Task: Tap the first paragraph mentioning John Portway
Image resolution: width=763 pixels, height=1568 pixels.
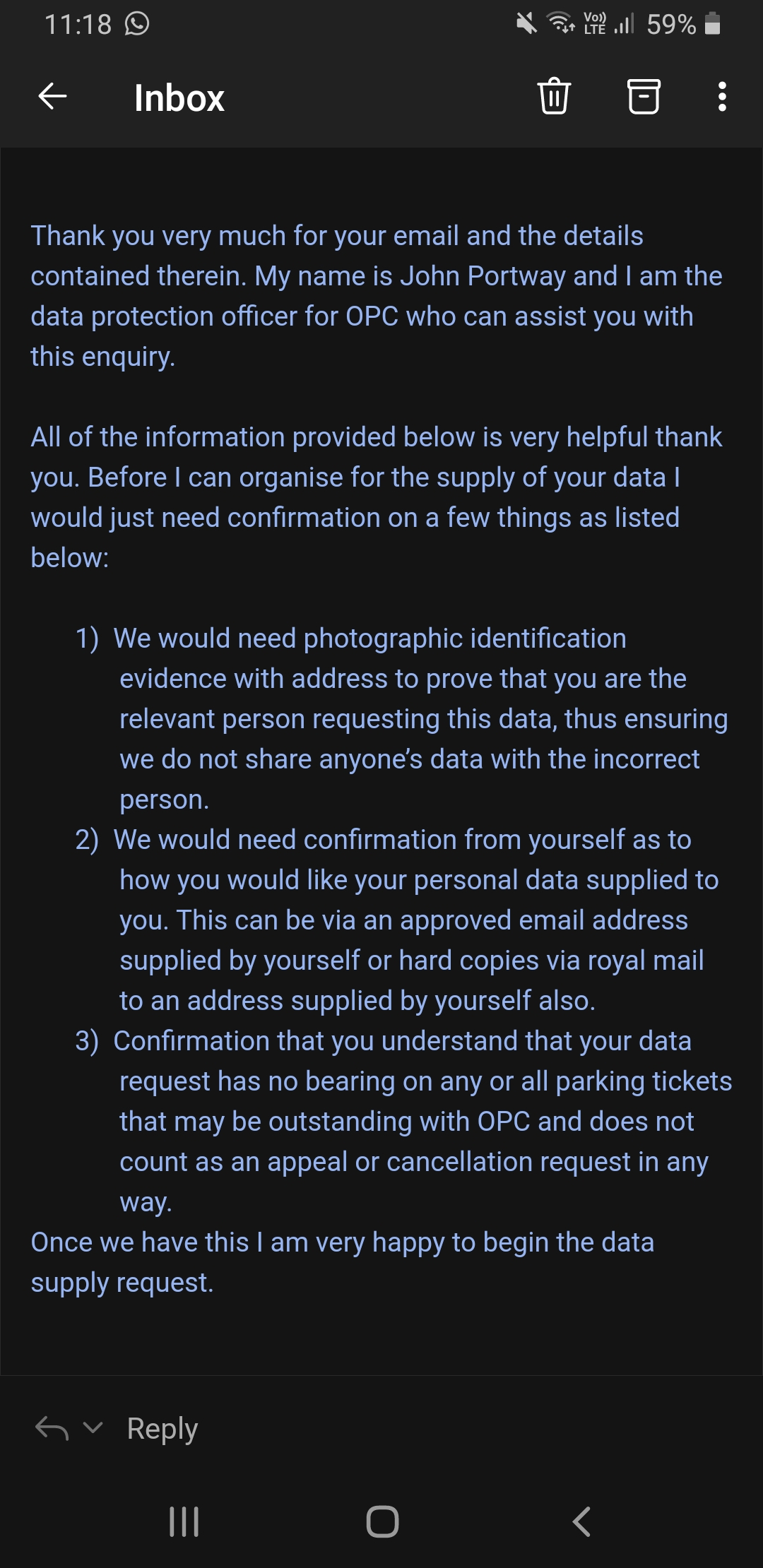Action: [374, 296]
